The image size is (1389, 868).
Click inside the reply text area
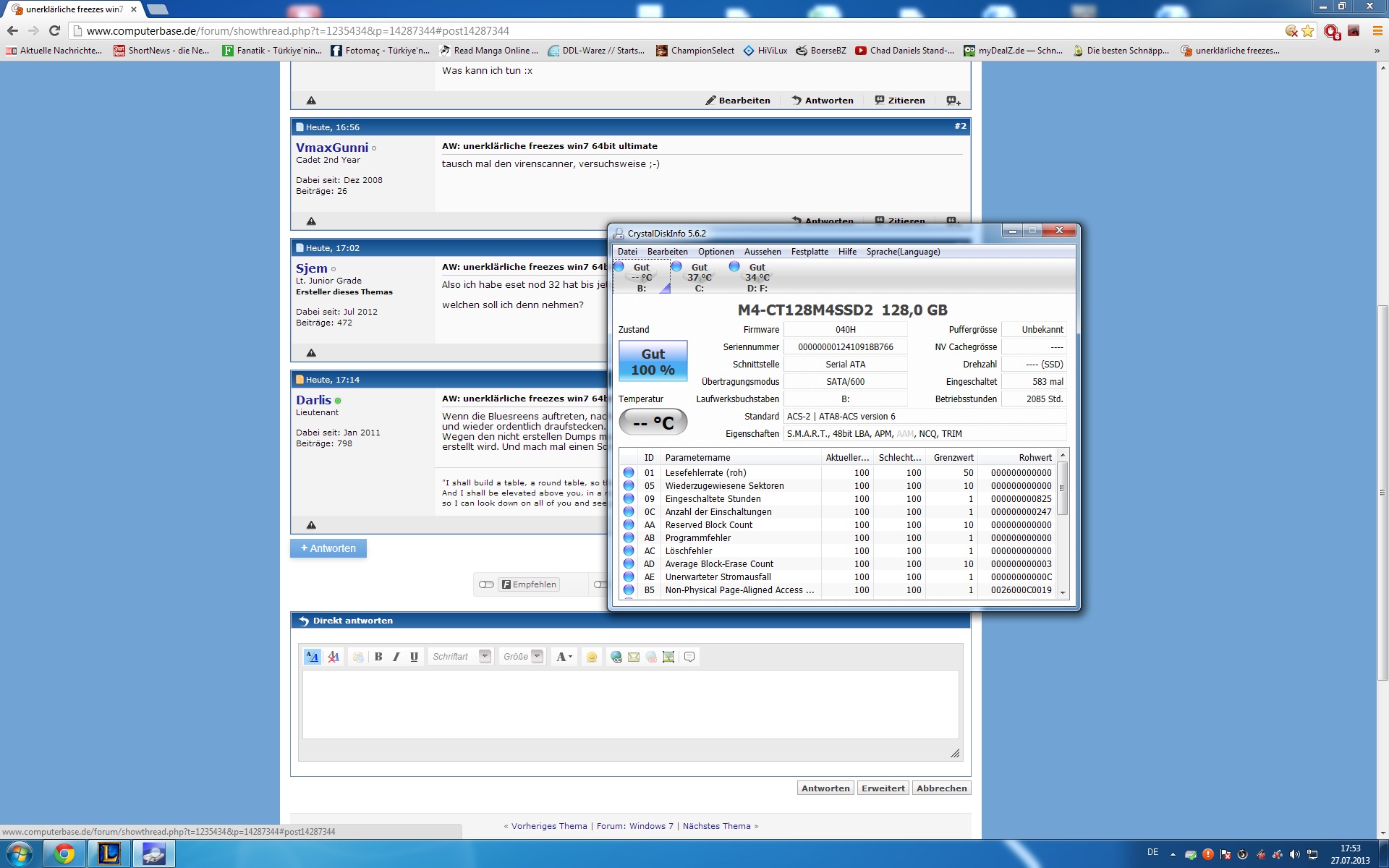tap(629, 704)
